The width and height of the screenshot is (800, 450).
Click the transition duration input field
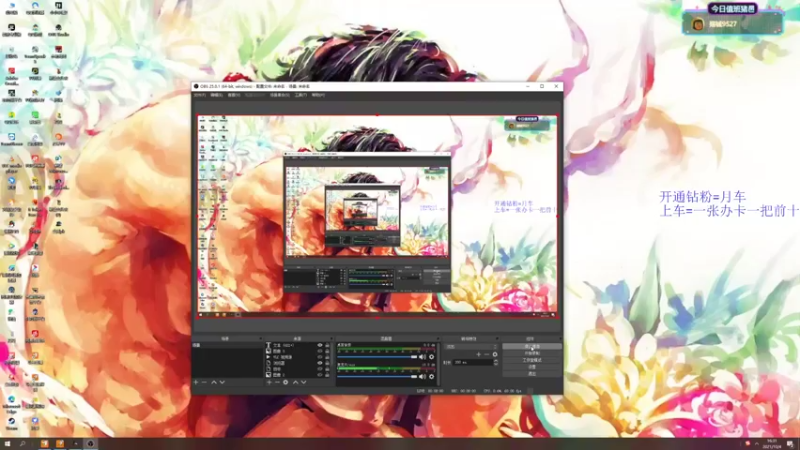[x=473, y=362]
